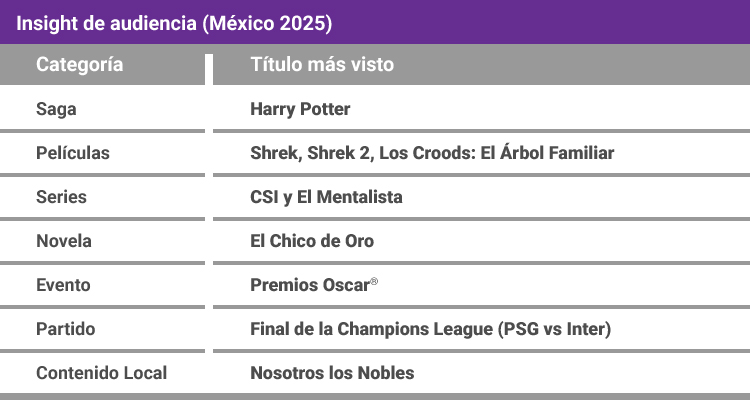Select the 'Título más visto' column header
750x400 pixels.
[321, 65]
